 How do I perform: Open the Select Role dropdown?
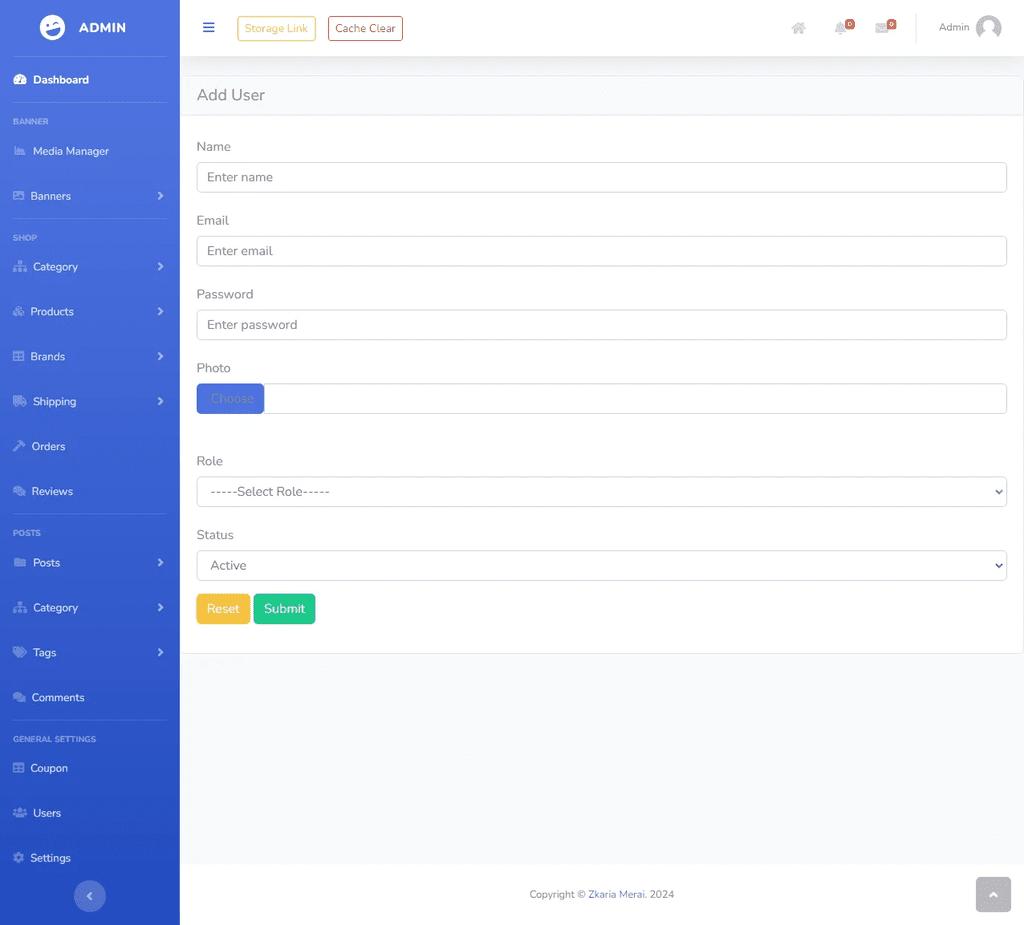[x=601, y=491]
